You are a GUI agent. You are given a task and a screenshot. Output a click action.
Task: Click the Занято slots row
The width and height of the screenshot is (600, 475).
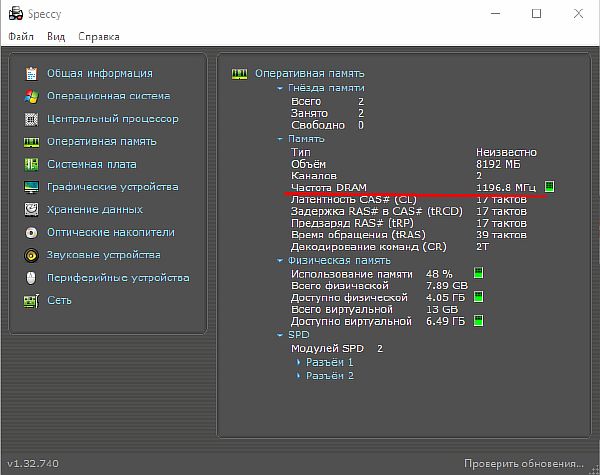(328, 113)
